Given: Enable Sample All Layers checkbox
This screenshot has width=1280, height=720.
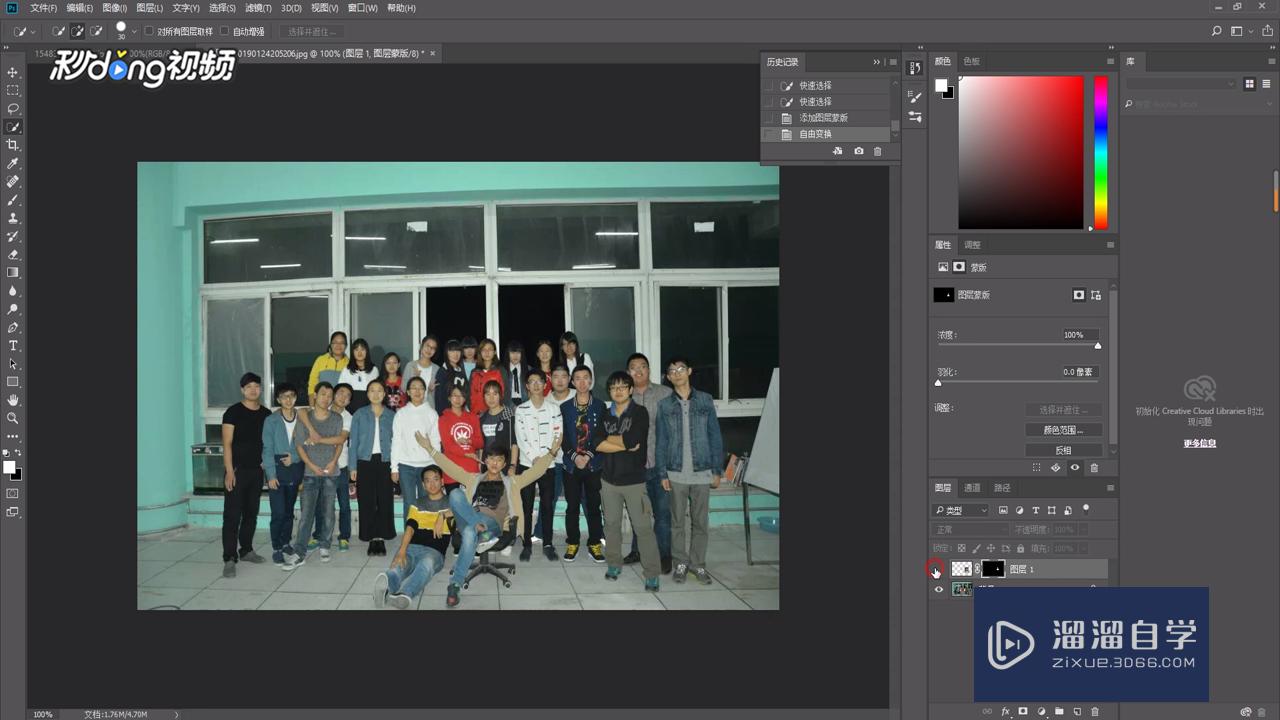Looking at the screenshot, I should click(x=149, y=32).
